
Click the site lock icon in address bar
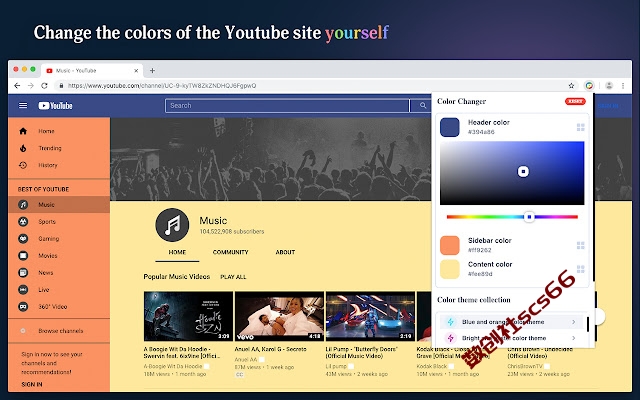[x=61, y=86]
